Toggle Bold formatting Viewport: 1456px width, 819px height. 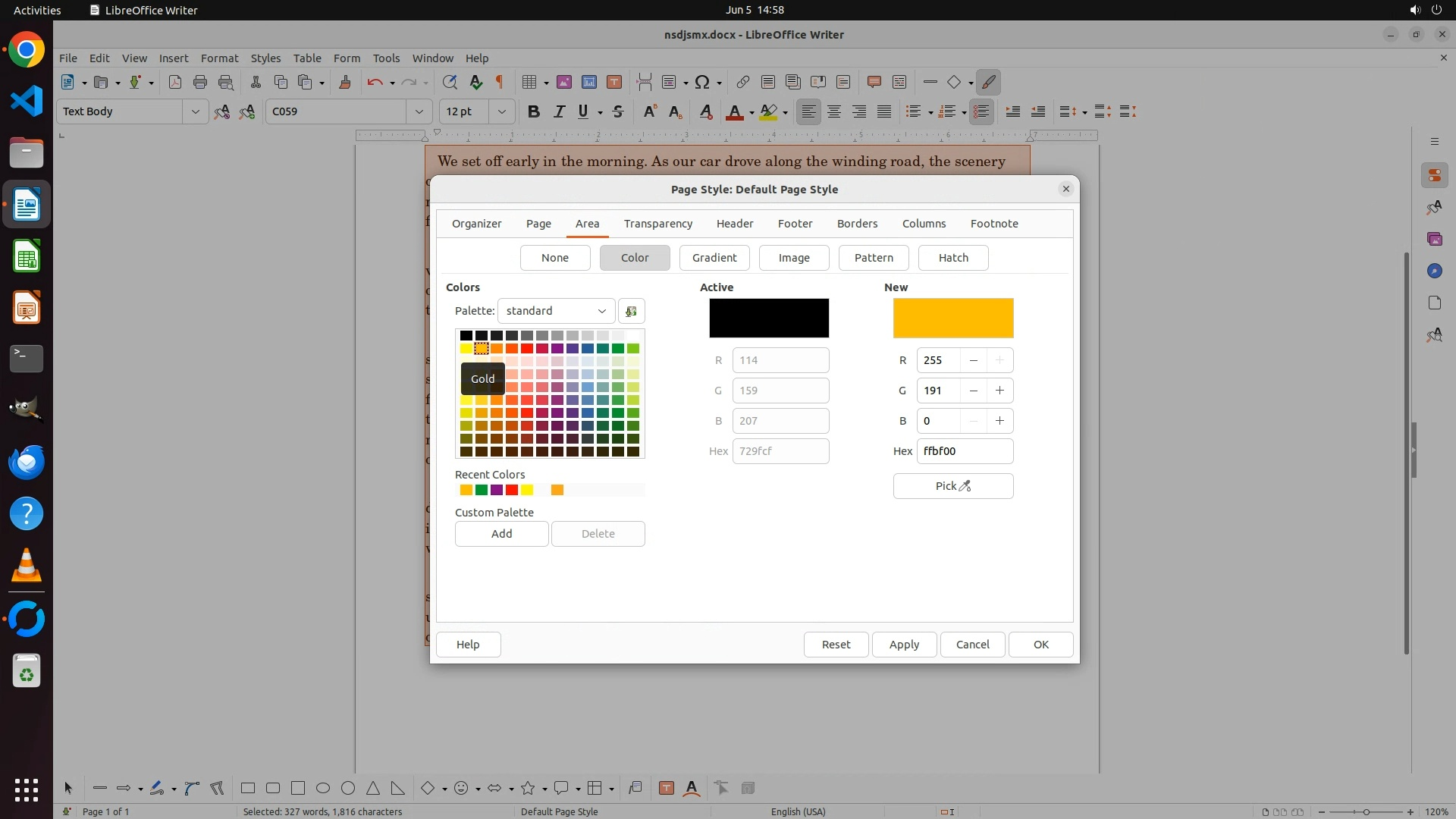pos(534,111)
